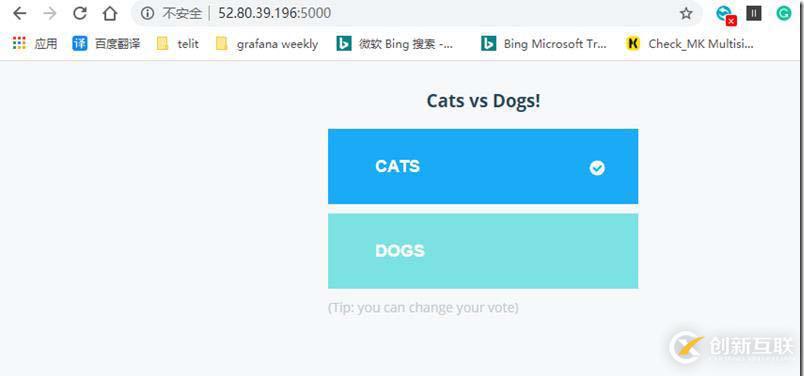
Task: Open the Check_MK Multisite bookmark
Action: pos(690,44)
